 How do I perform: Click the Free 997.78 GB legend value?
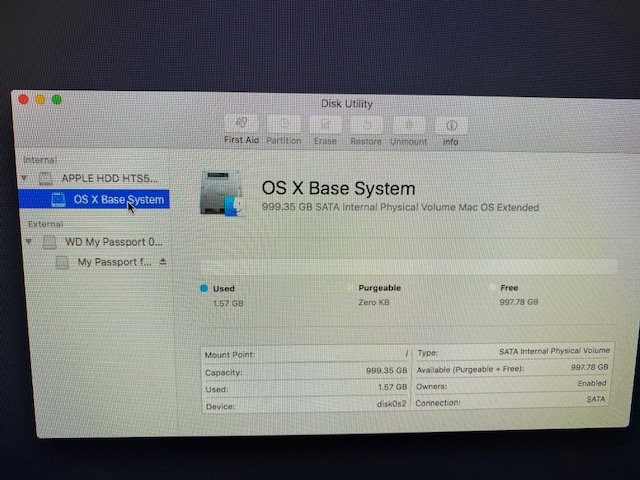click(519, 302)
